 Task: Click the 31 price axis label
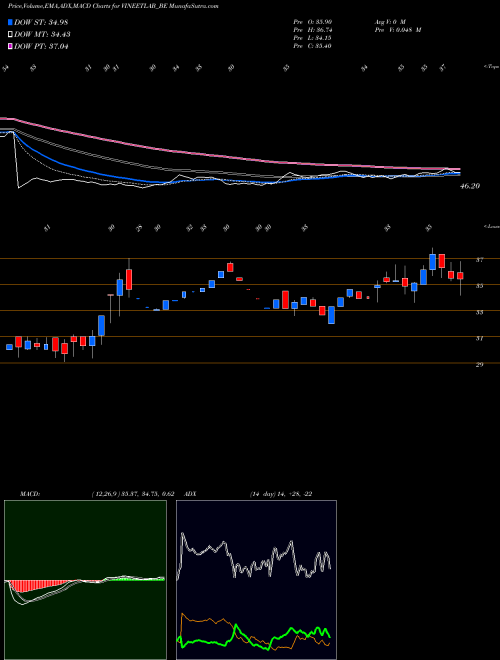click(x=479, y=338)
